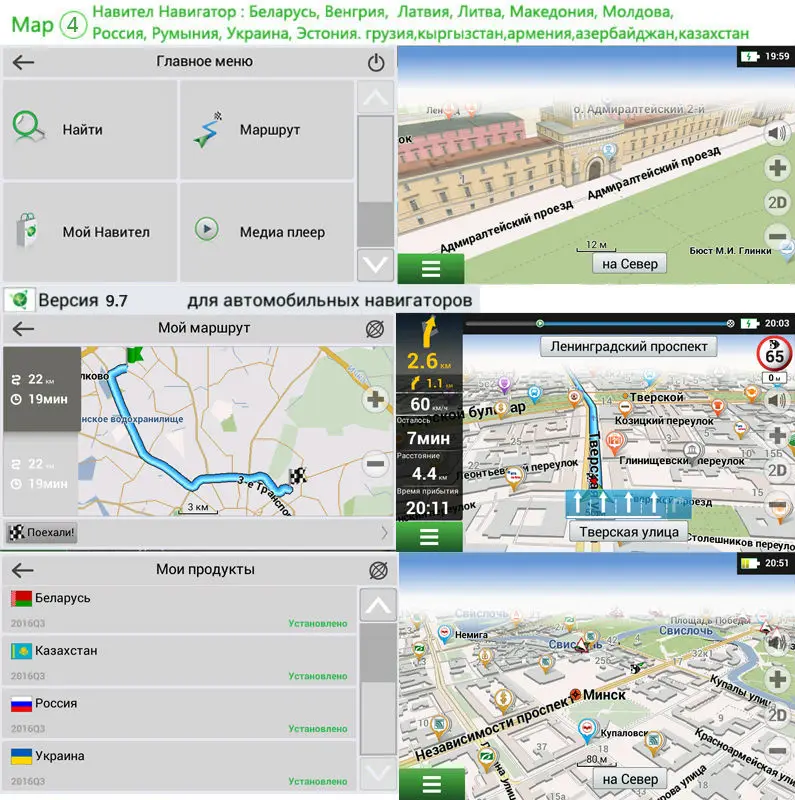The width and height of the screenshot is (795, 800).
Task: Go back from the Главное меню screen
Action: tap(23, 62)
